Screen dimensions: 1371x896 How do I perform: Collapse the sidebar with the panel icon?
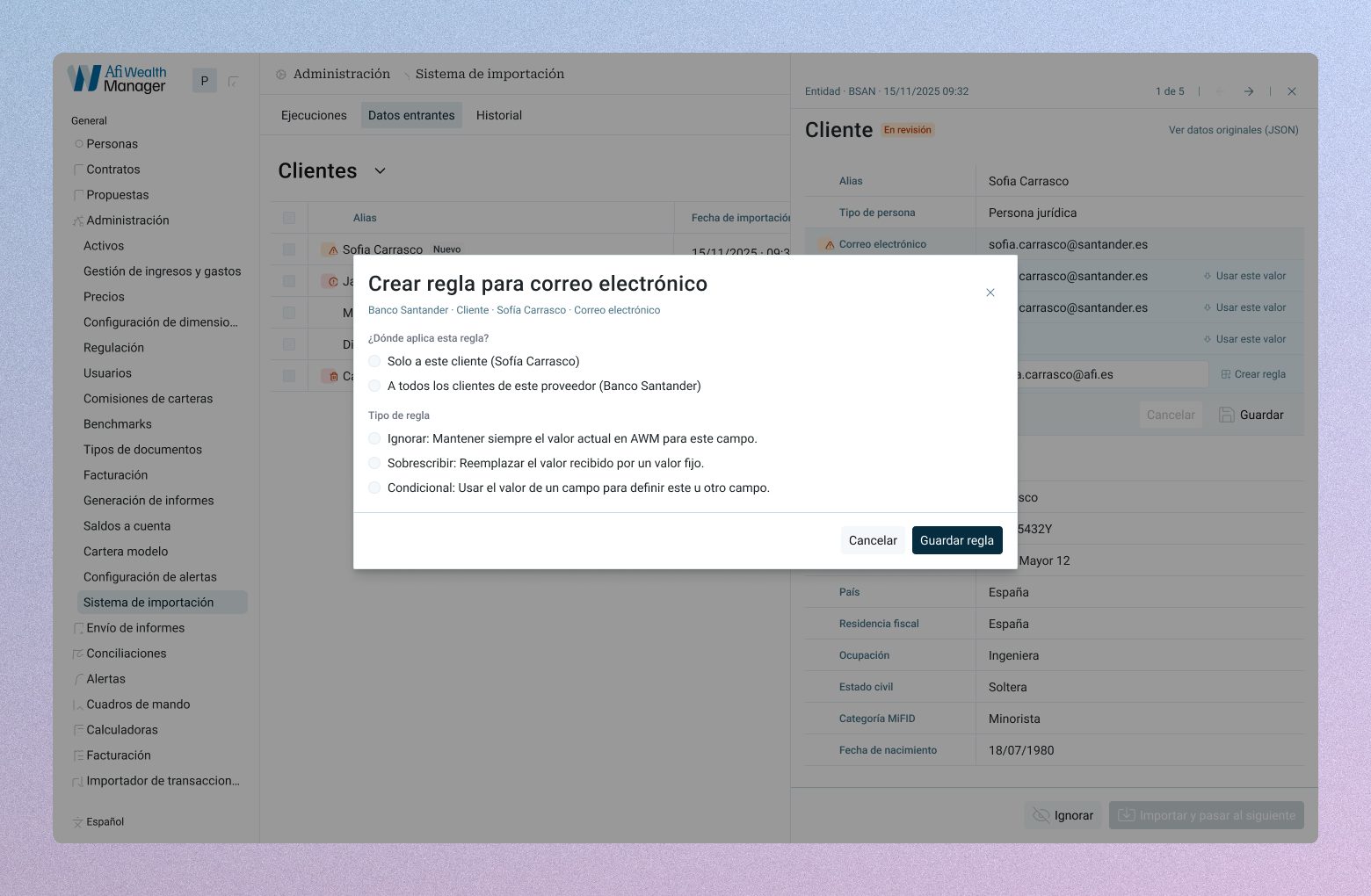click(x=233, y=82)
